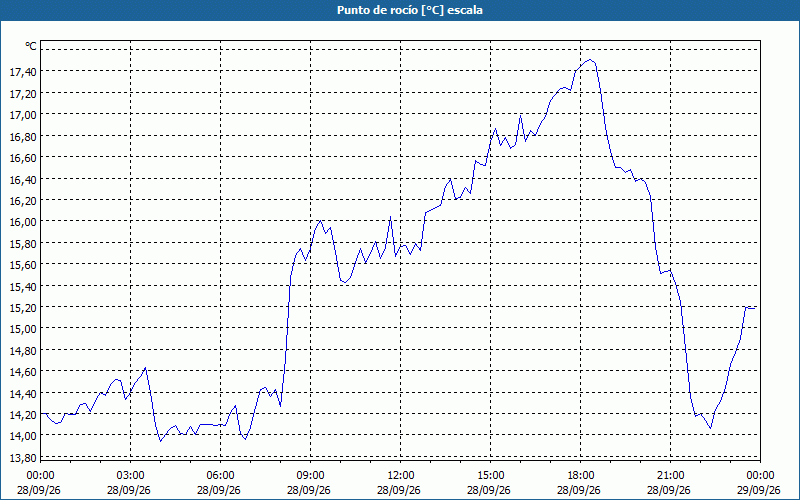Click the 14,80 y-axis value
This screenshot has width=800, height=500.
coord(23,351)
